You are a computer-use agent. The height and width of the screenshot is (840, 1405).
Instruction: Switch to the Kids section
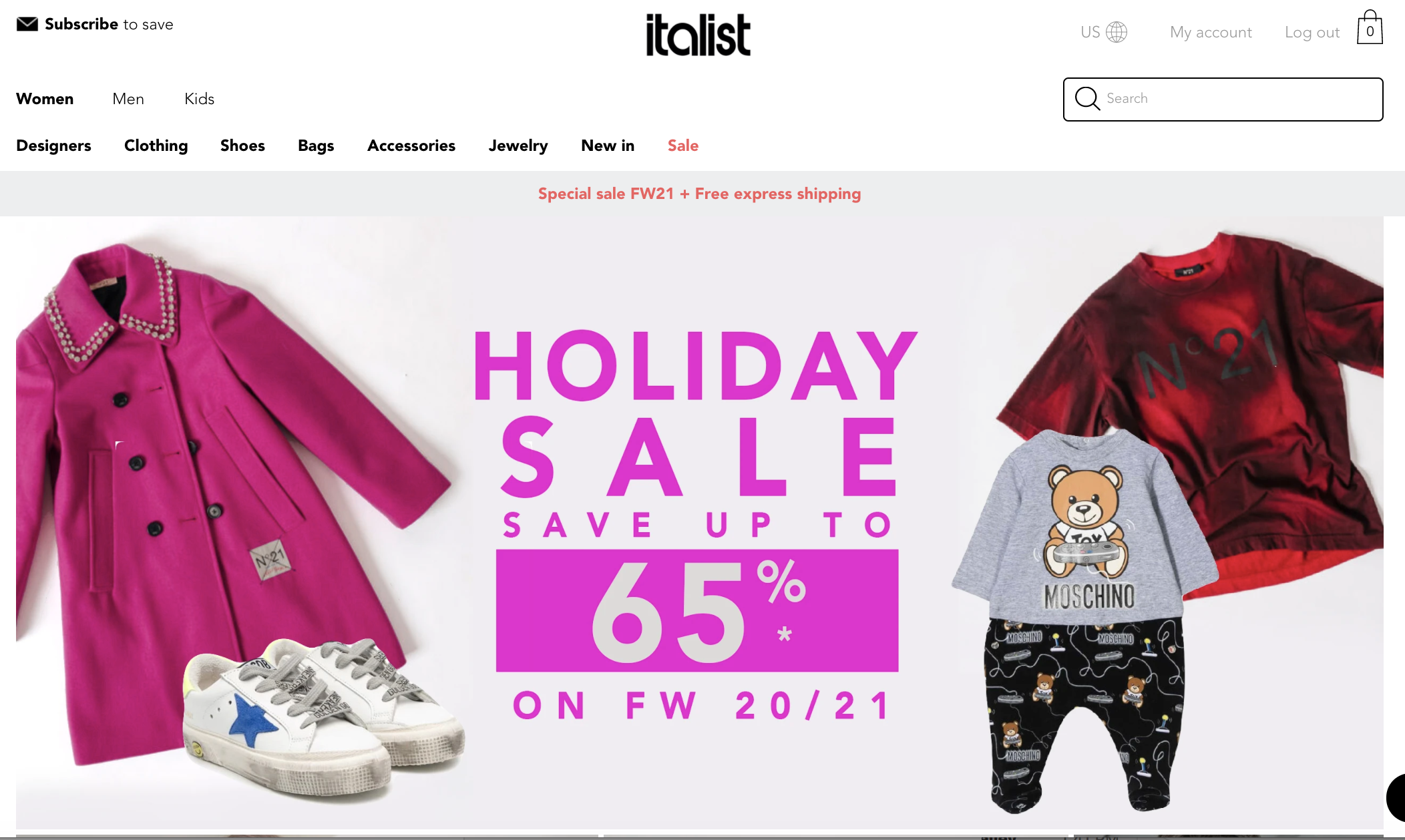[x=200, y=99]
